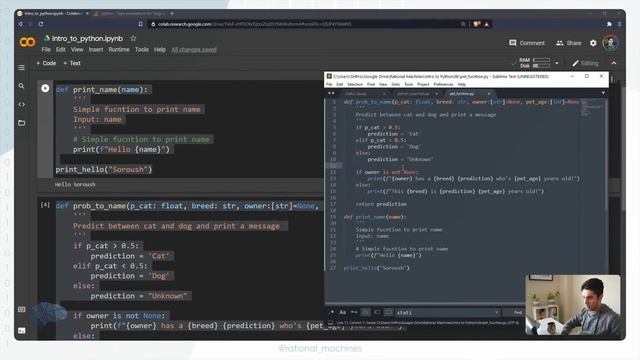The width and height of the screenshot is (640, 360).
Task: Click the Find button in Sublime
Action: click(x=518, y=313)
